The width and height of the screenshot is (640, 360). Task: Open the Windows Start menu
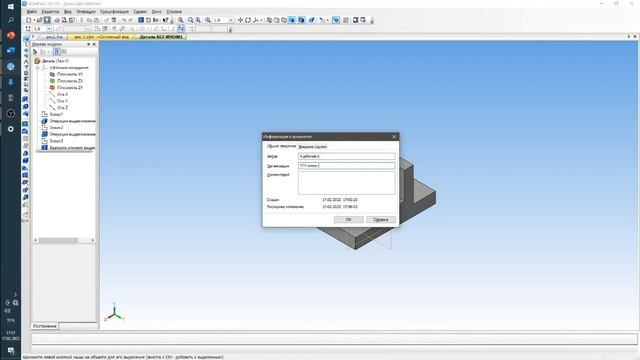pos(11,7)
